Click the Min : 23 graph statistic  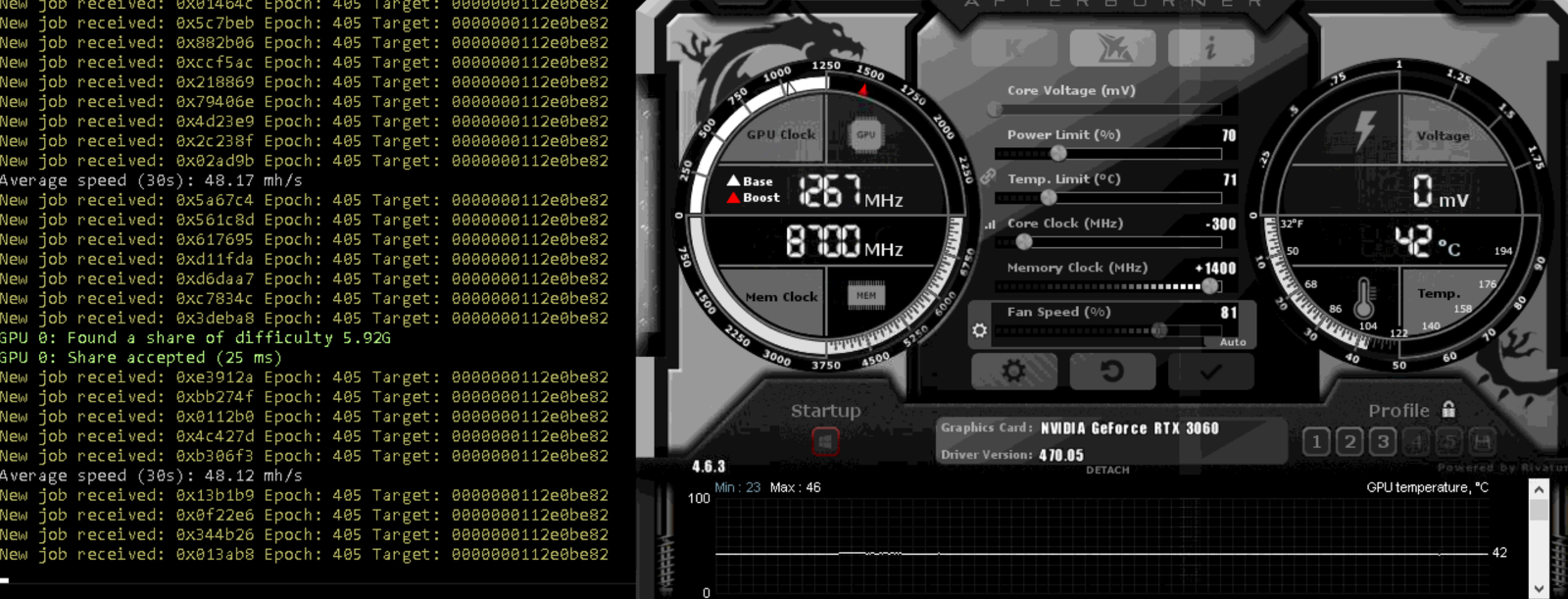737,487
